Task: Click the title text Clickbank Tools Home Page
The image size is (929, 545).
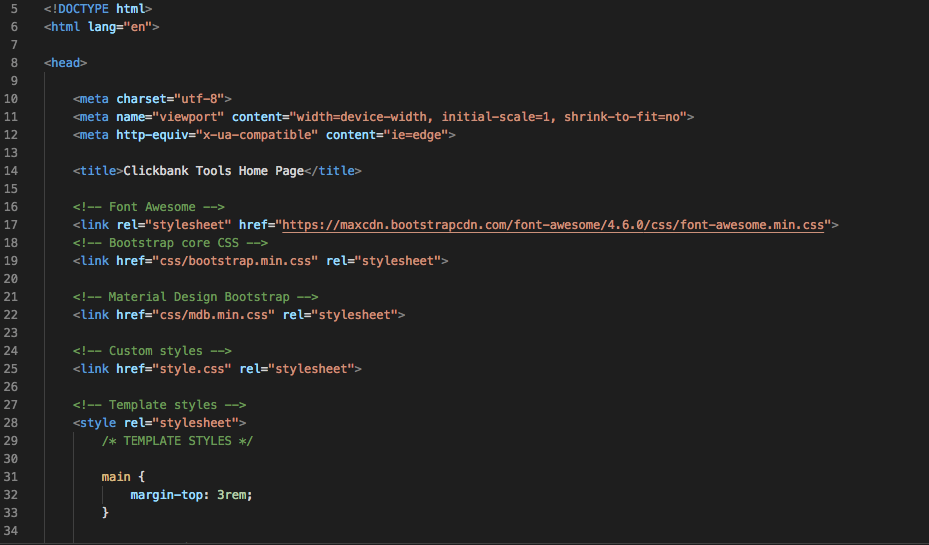Action: [213, 171]
